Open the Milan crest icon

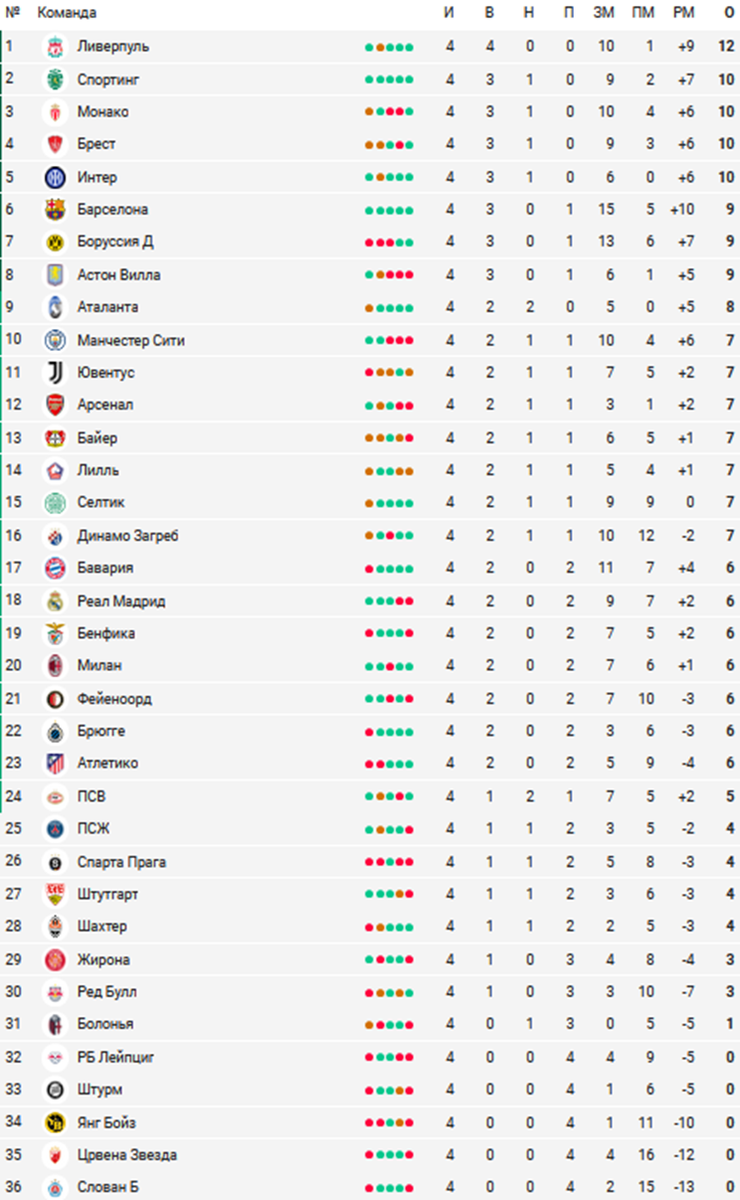click(54, 665)
